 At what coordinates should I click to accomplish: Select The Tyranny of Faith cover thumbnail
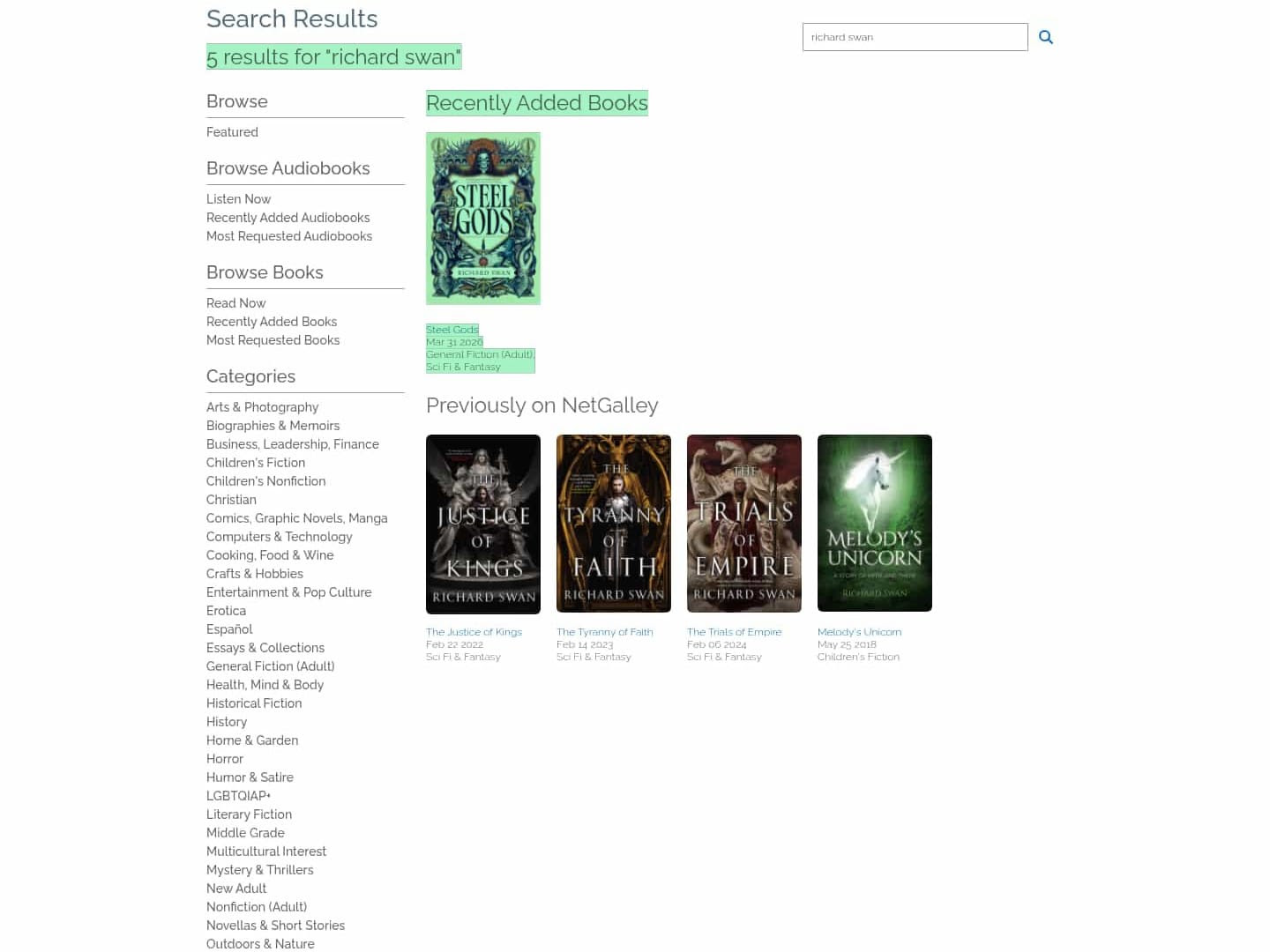pos(614,524)
